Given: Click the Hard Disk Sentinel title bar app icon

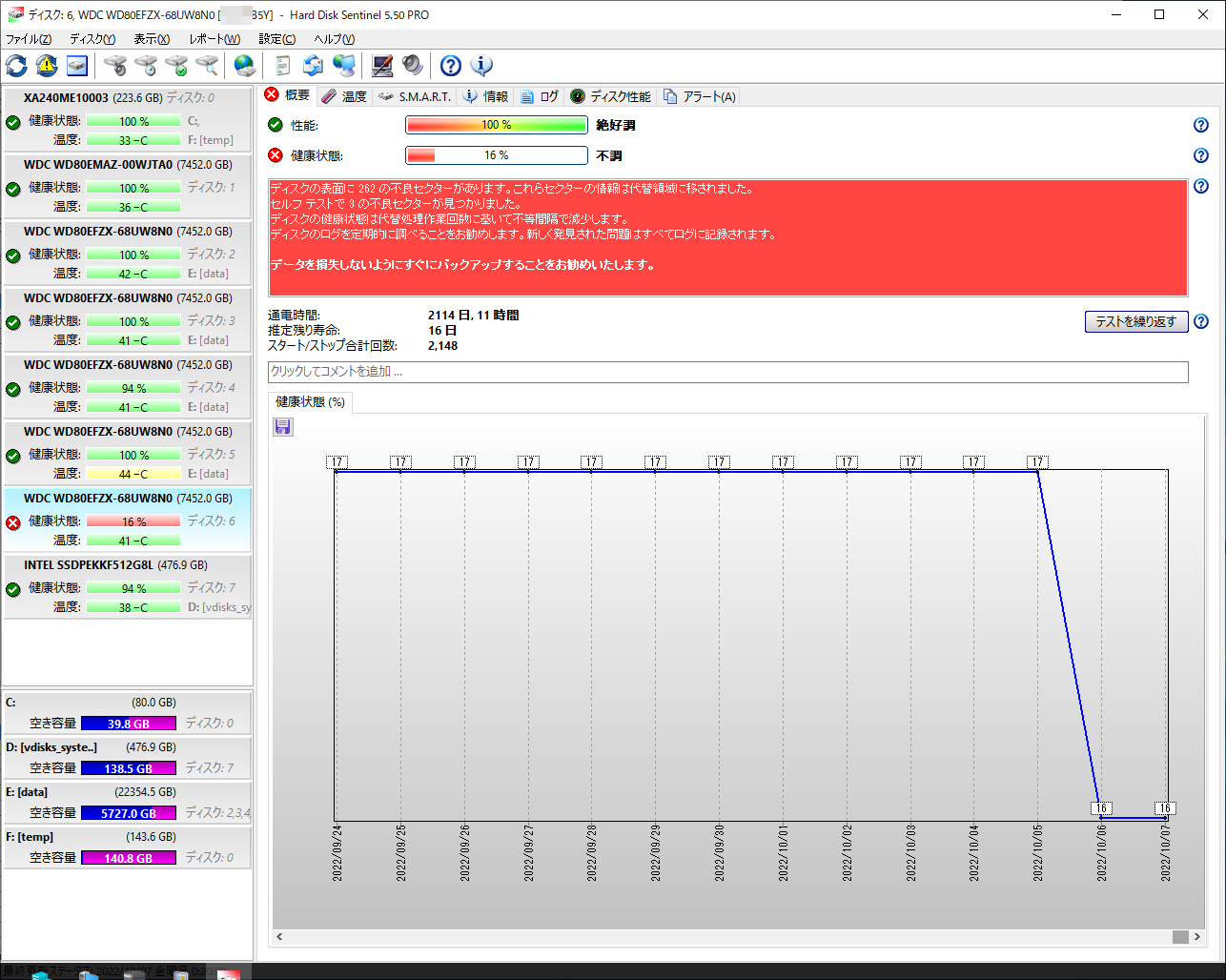Looking at the screenshot, I should coord(15,14).
